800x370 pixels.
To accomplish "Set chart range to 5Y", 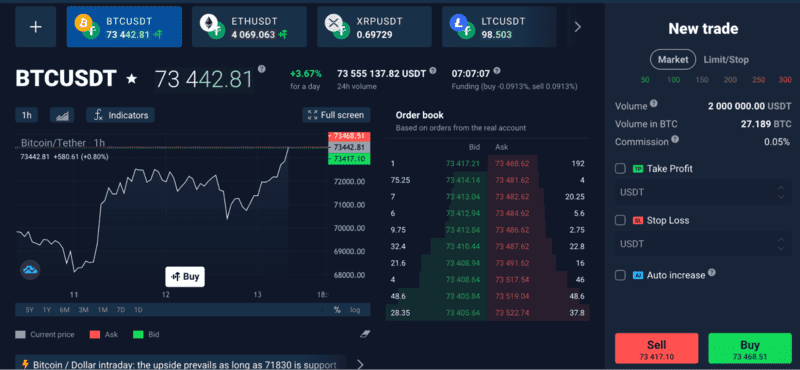I will (x=31, y=310).
